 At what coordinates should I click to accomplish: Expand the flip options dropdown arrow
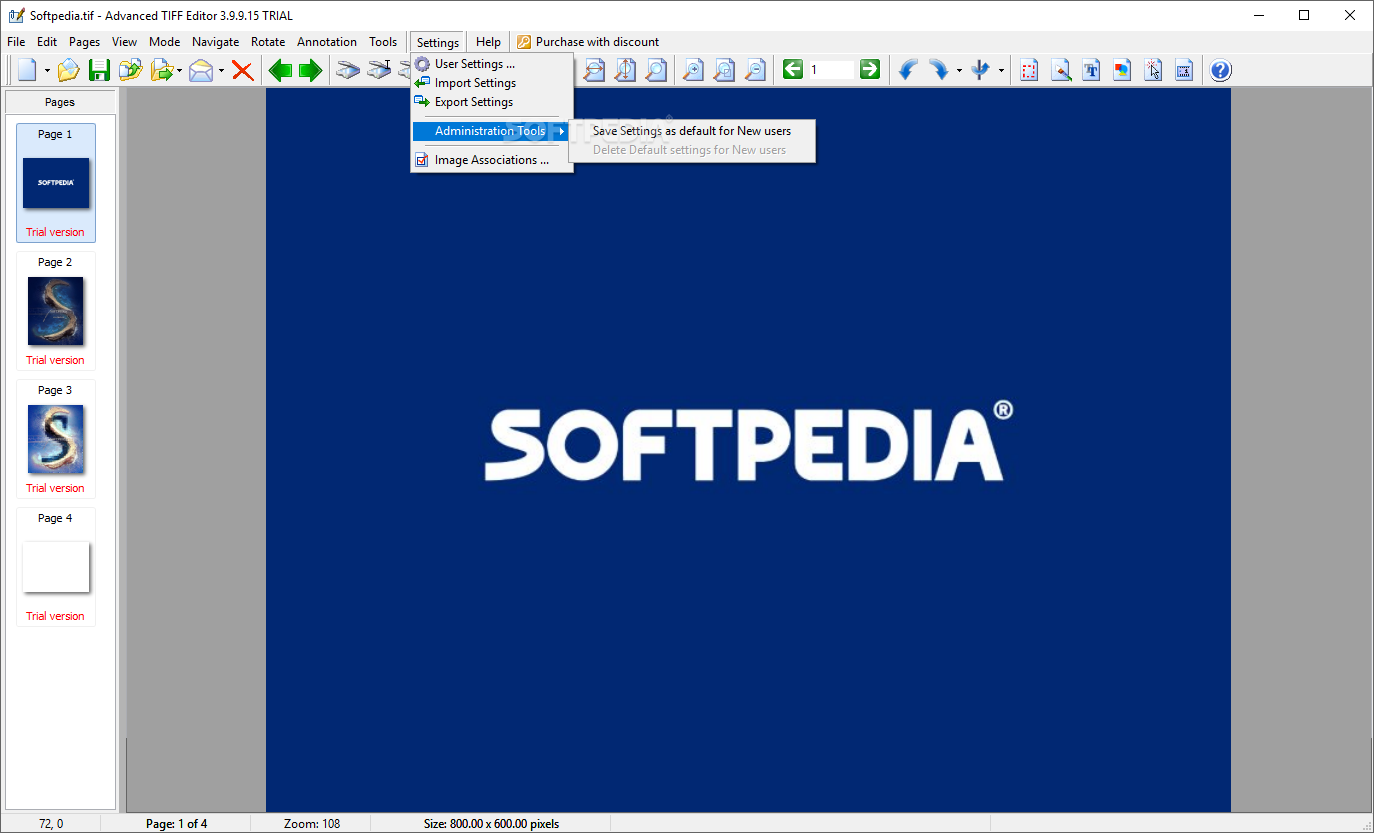click(x=1001, y=70)
